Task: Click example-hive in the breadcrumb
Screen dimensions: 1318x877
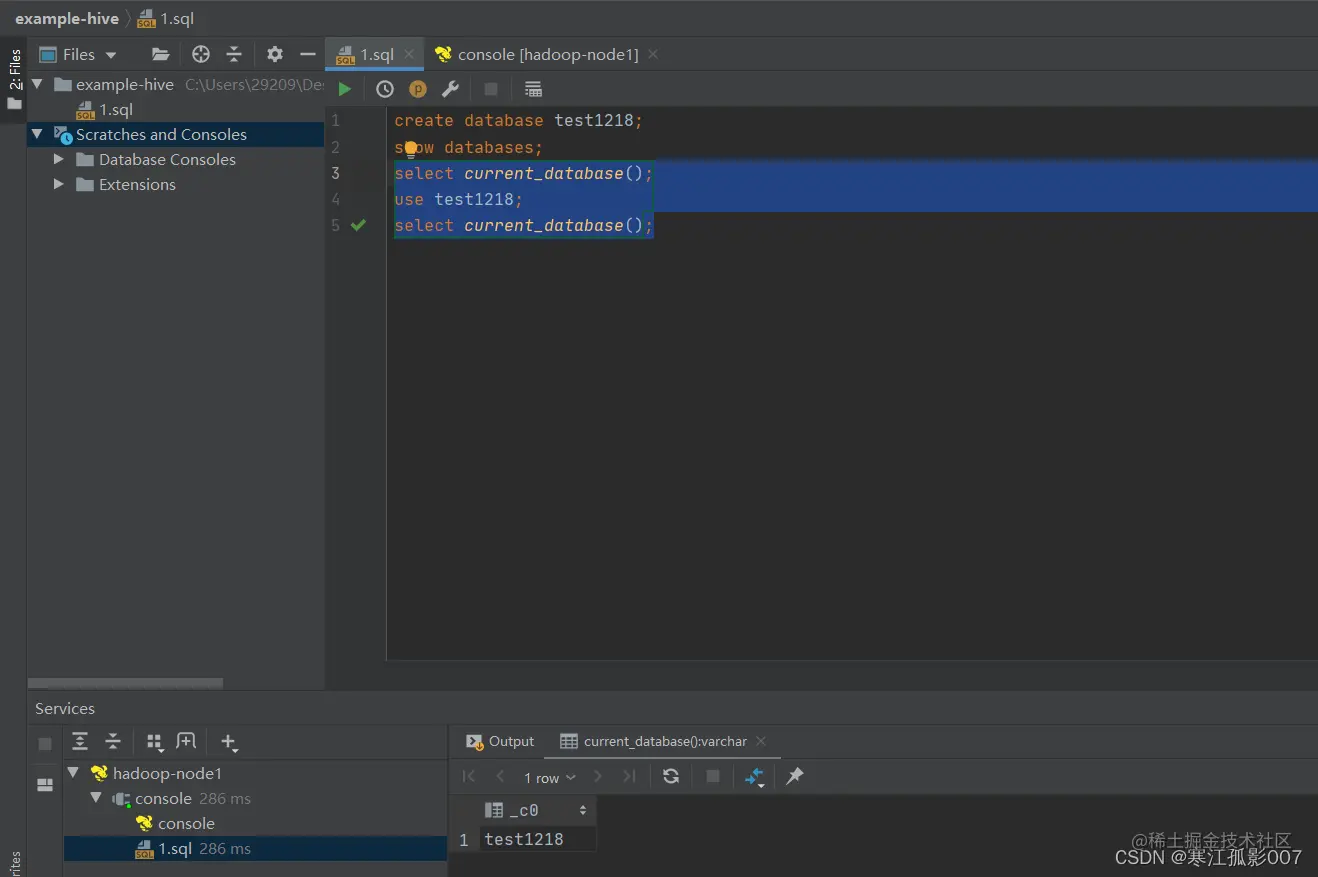Action: tap(67, 18)
